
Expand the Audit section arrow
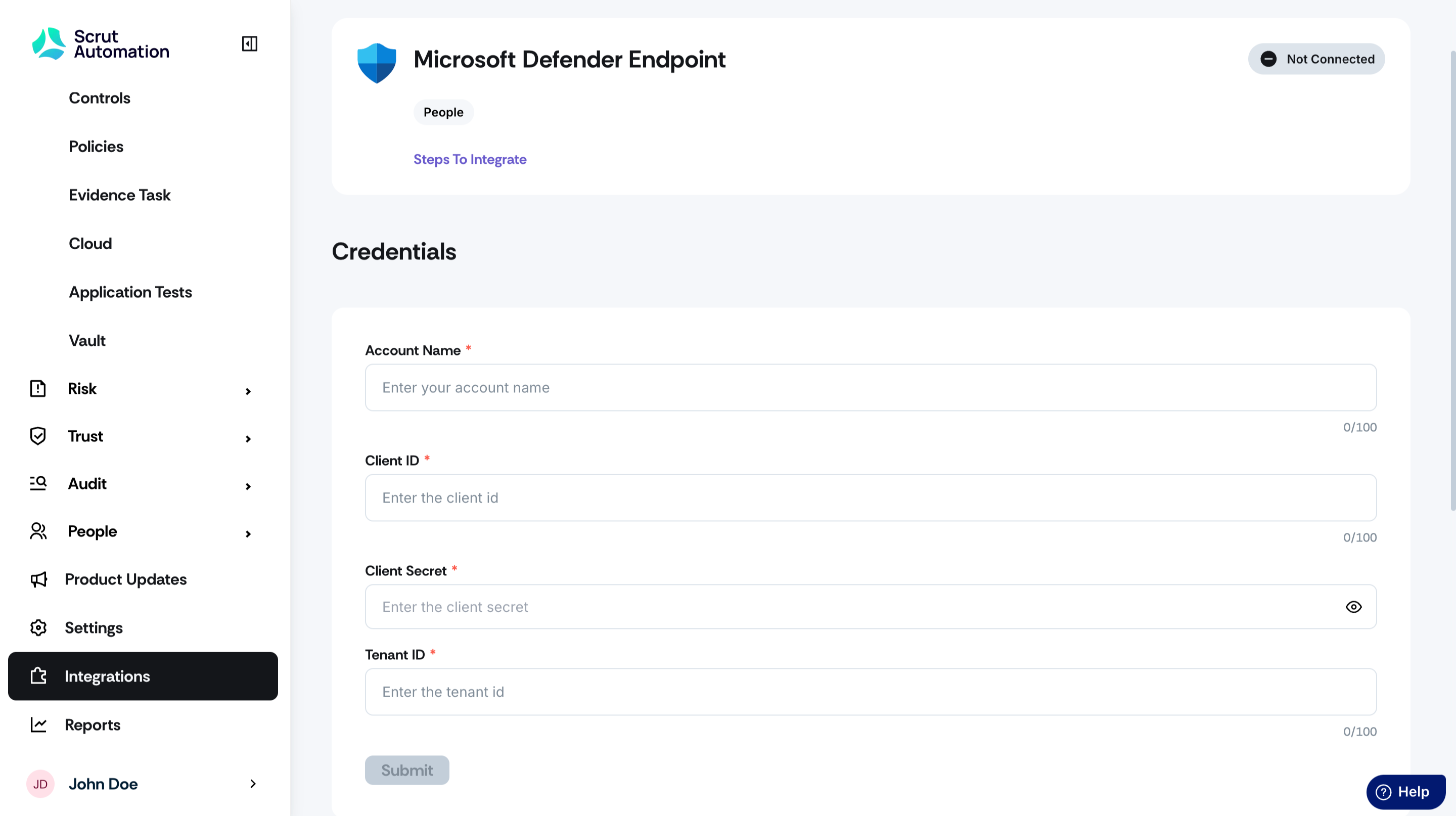(248, 486)
